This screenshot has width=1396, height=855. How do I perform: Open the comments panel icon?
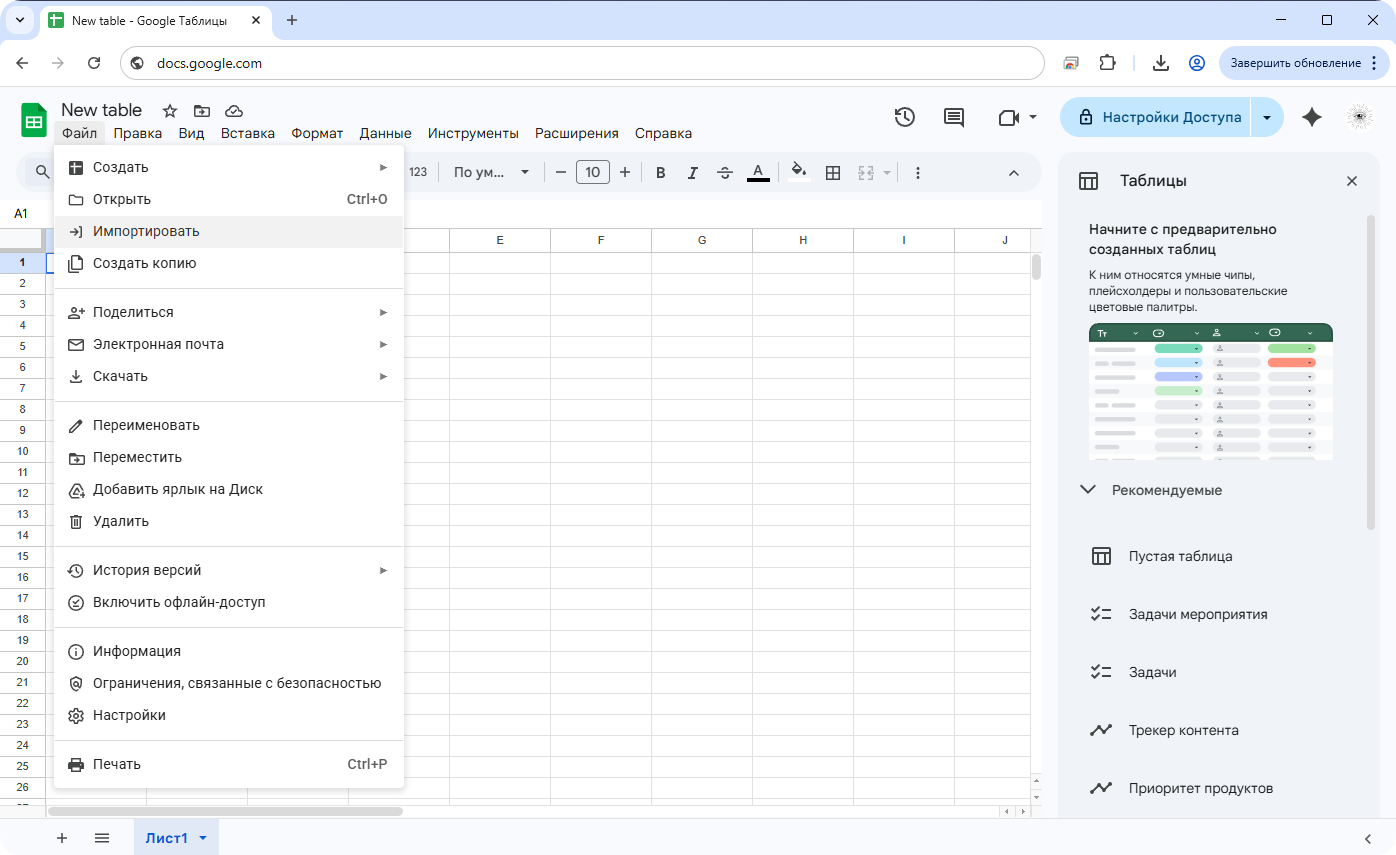click(954, 117)
